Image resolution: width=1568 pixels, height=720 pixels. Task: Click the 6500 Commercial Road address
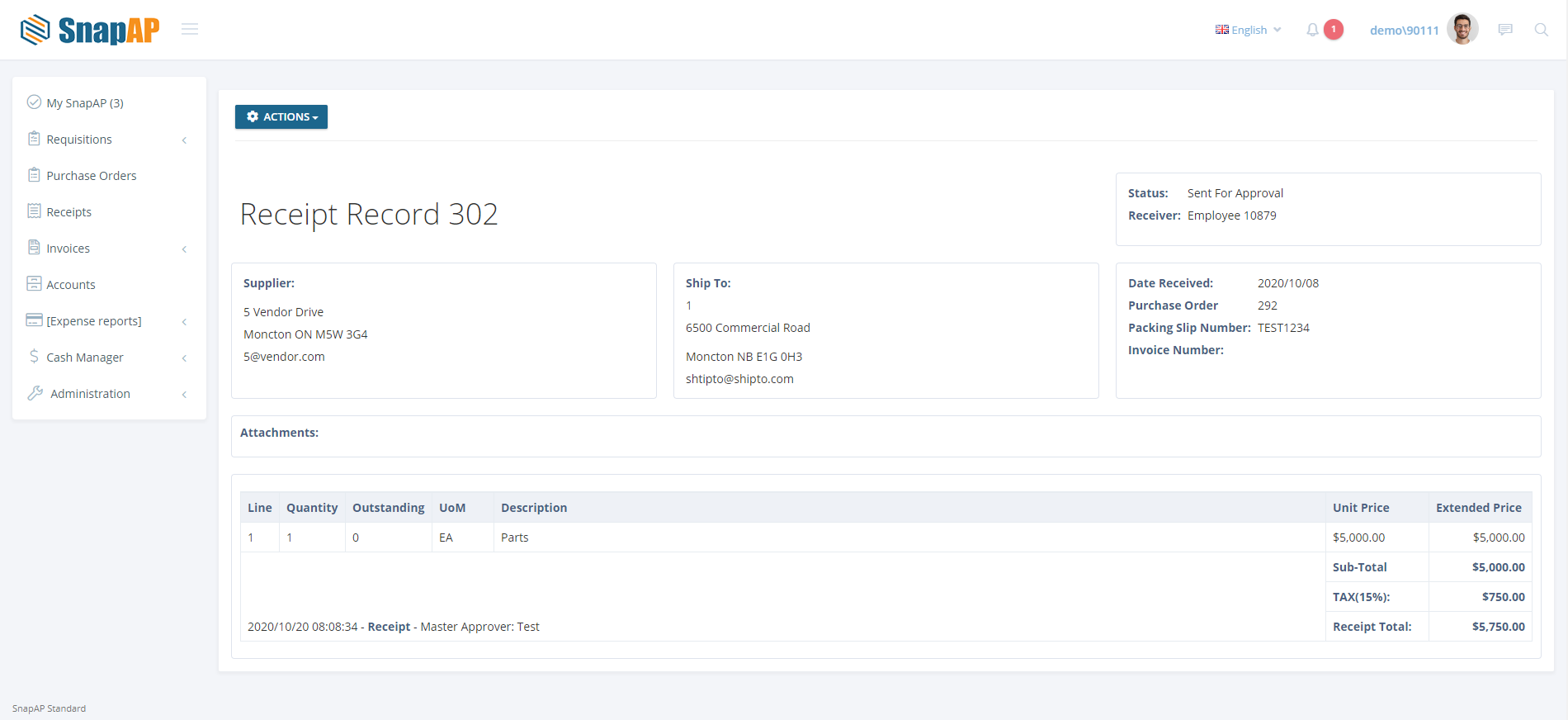748,328
